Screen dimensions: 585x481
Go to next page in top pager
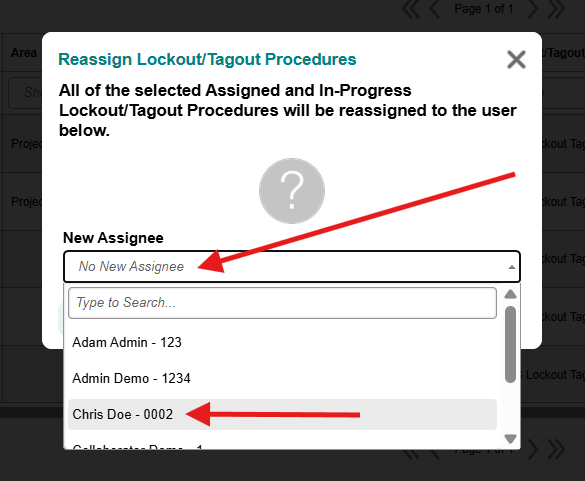point(533,9)
